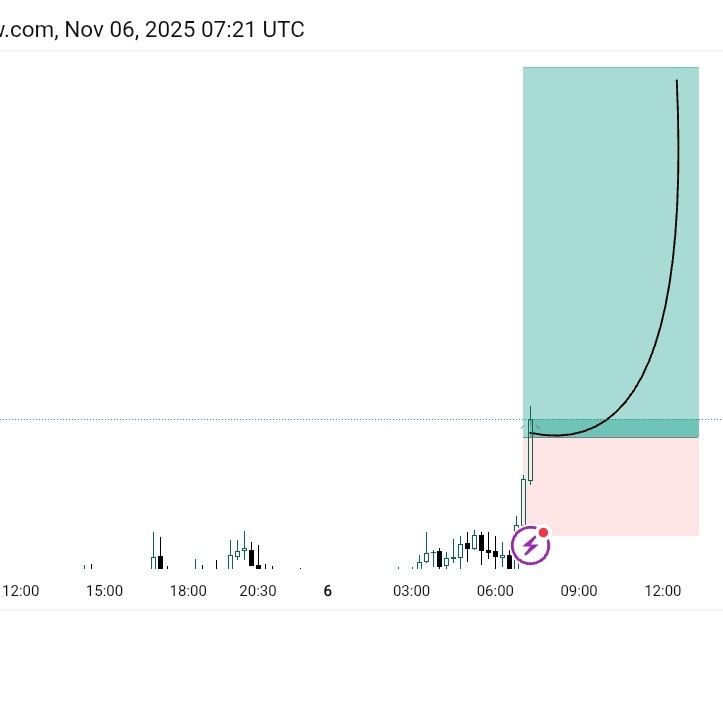Click the 18:00 time axis label
Screen dimensions: 723x723
click(188, 591)
